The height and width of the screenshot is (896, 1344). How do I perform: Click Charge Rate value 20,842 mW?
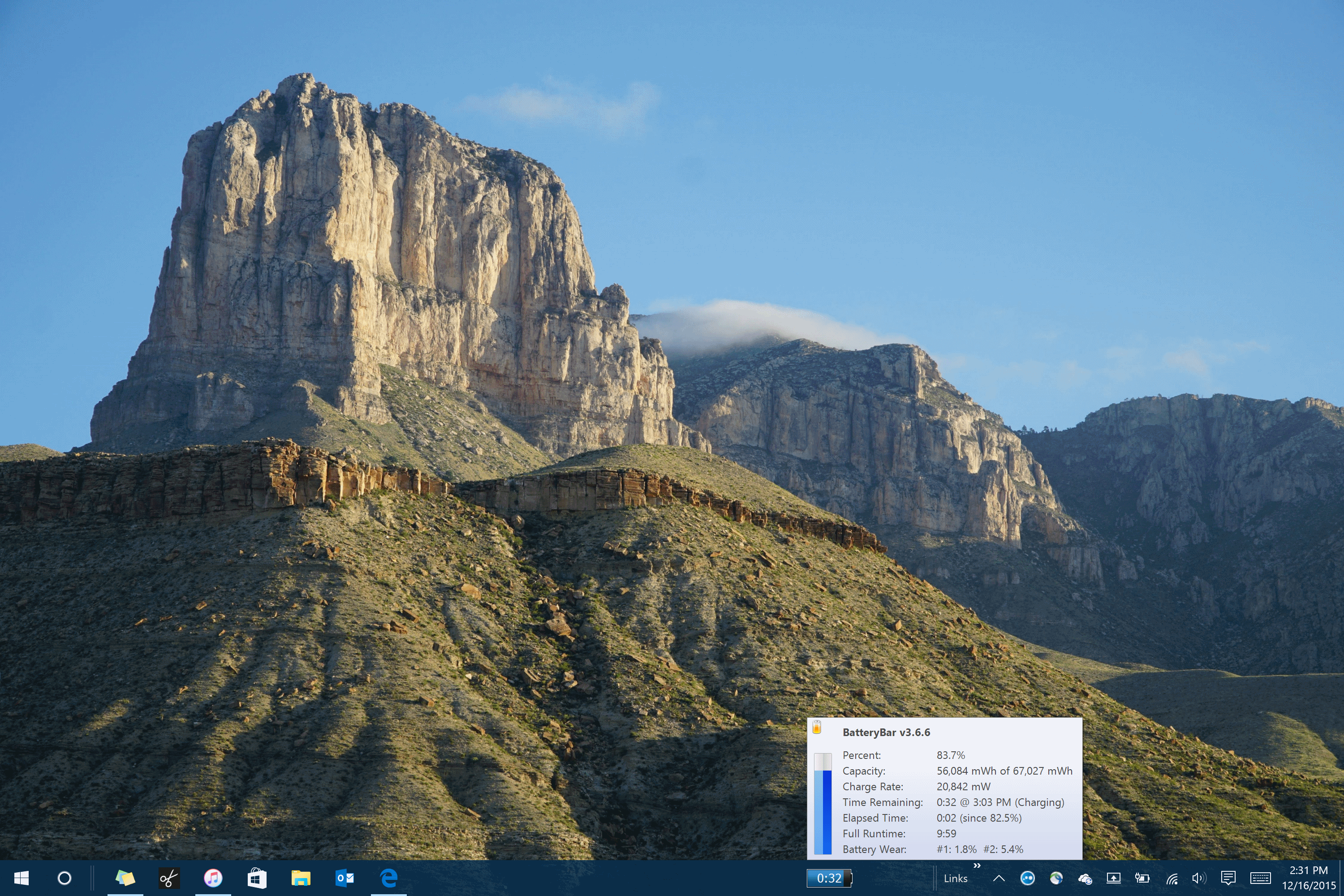pyautogui.click(x=964, y=787)
